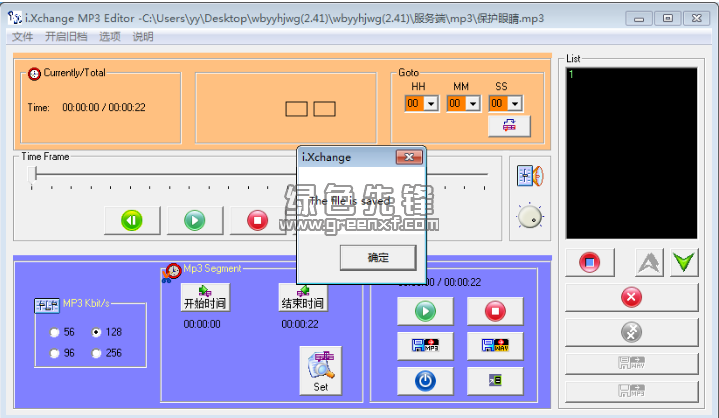Select the 96 Kbit/s option
719x418 pixels.
pos(55,353)
